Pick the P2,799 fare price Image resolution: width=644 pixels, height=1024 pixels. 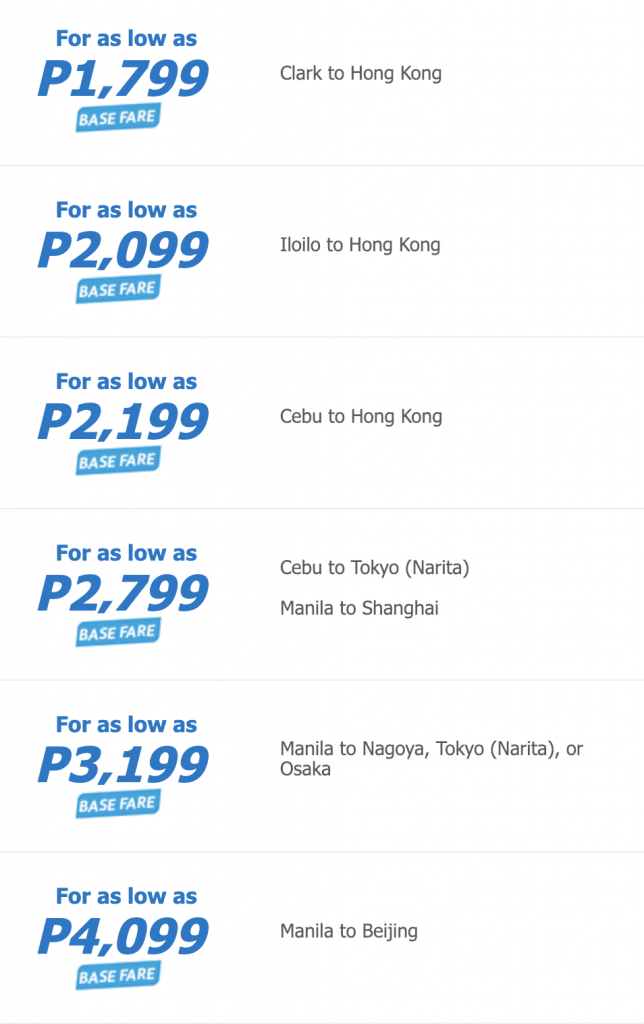(123, 594)
